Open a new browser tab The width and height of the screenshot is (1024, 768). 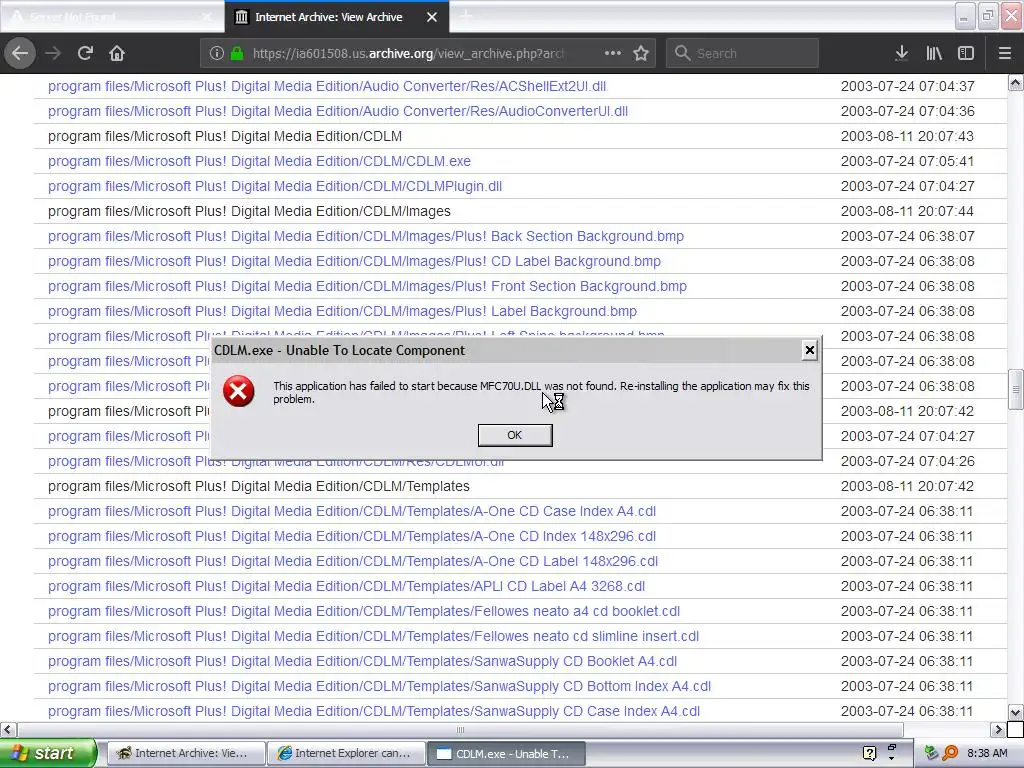(466, 16)
